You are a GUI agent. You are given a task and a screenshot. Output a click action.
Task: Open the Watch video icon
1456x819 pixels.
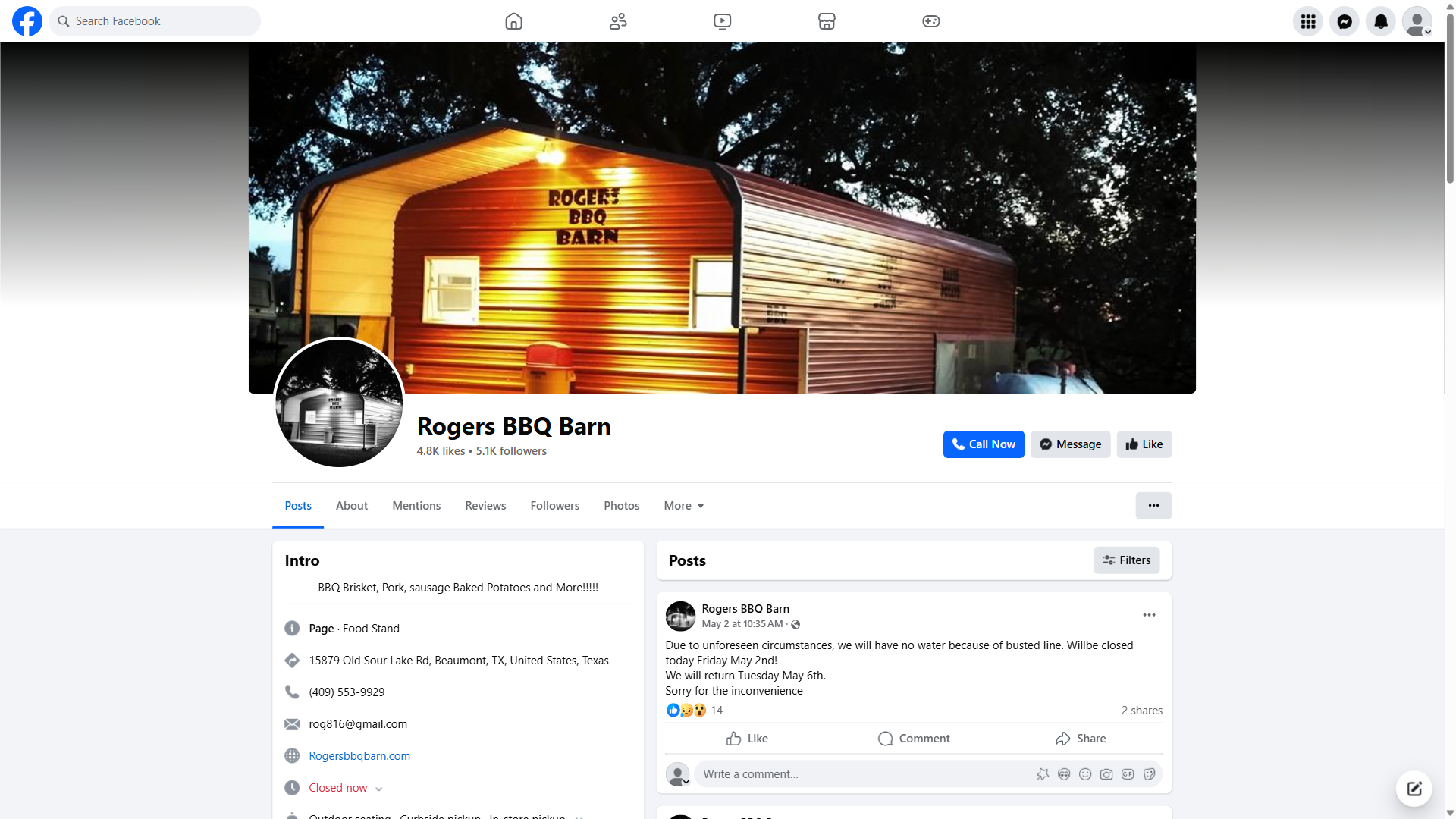tap(723, 21)
